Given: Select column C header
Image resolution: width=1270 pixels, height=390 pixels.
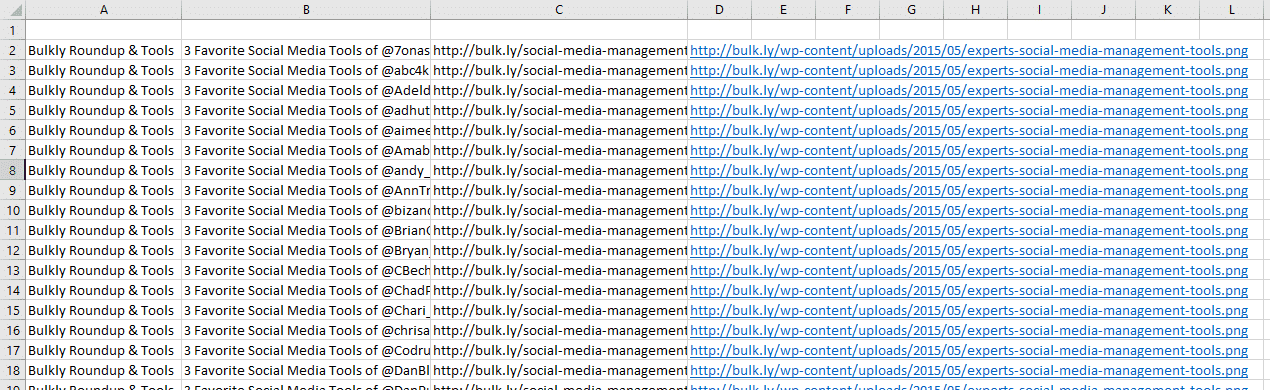Looking at the screenshot, I should click(x=559, y=9).
